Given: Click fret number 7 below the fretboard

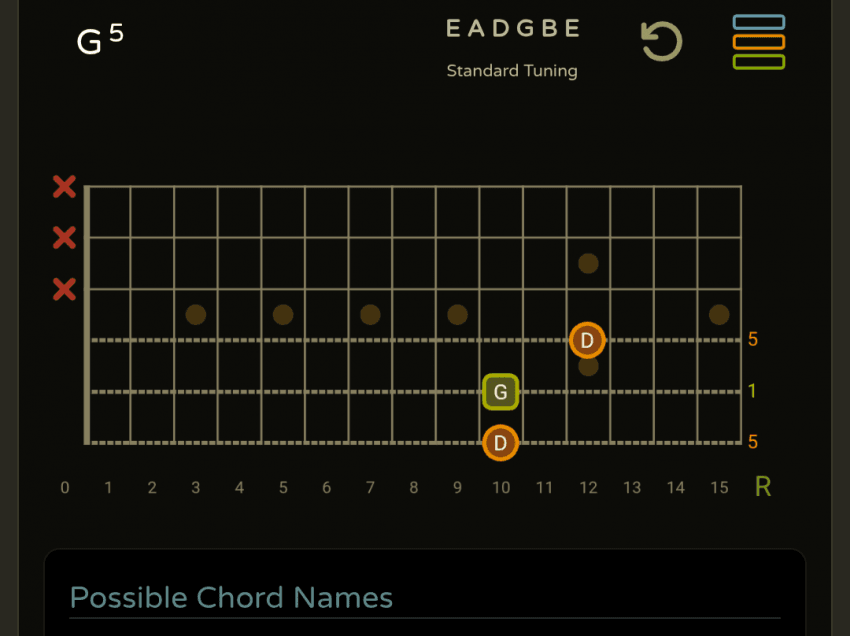Looking at the screenshot, I should point(370,488).
